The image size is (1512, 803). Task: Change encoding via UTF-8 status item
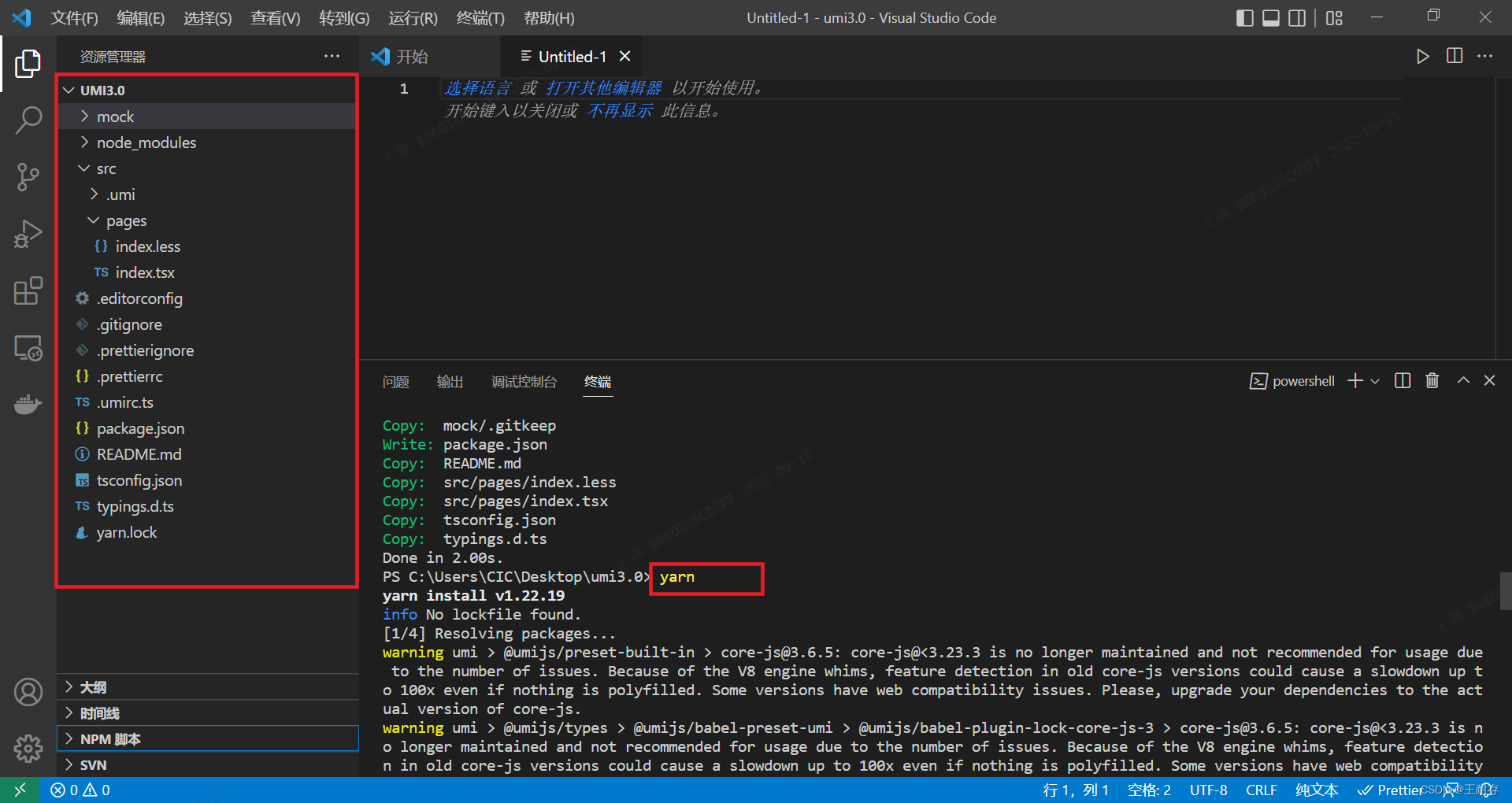pos(1209,790)
